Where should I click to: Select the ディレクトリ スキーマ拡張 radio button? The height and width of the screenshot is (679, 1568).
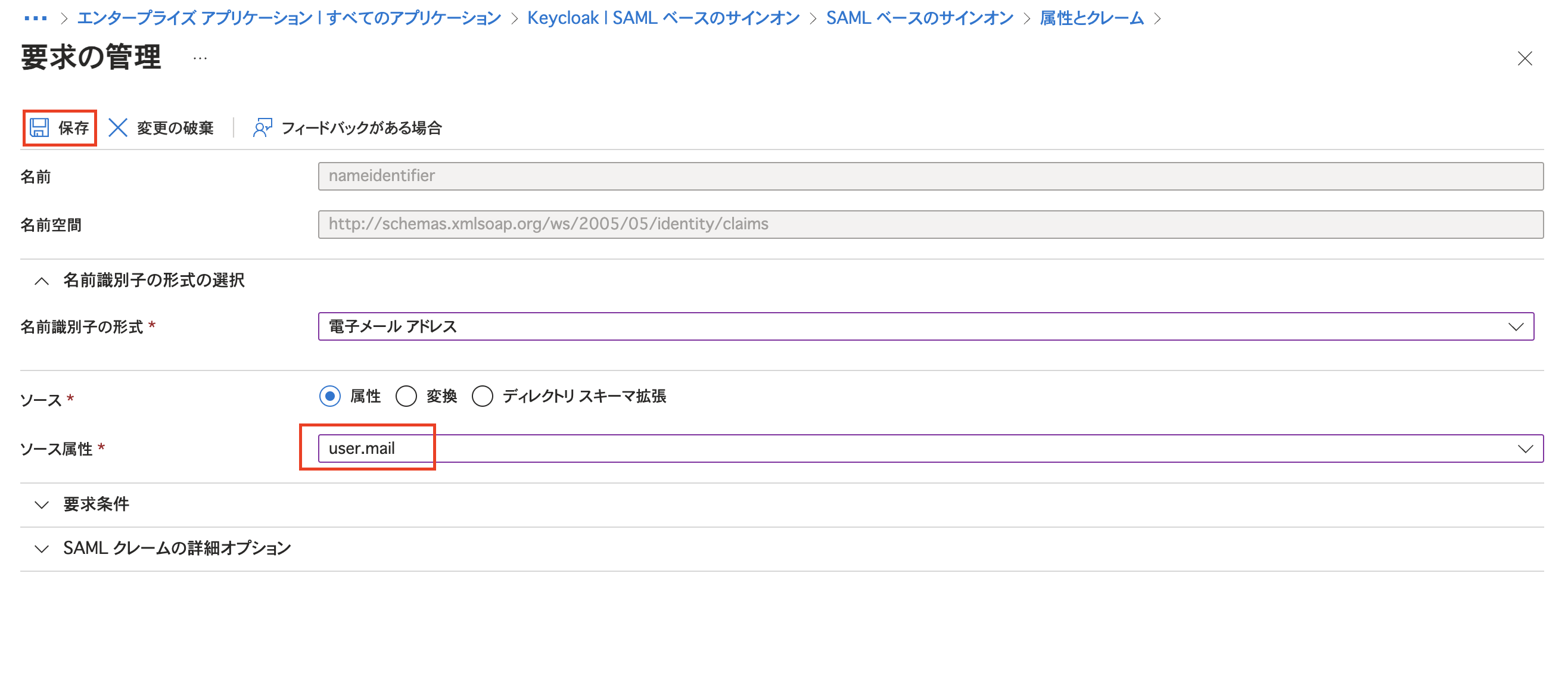click(482, 396)
